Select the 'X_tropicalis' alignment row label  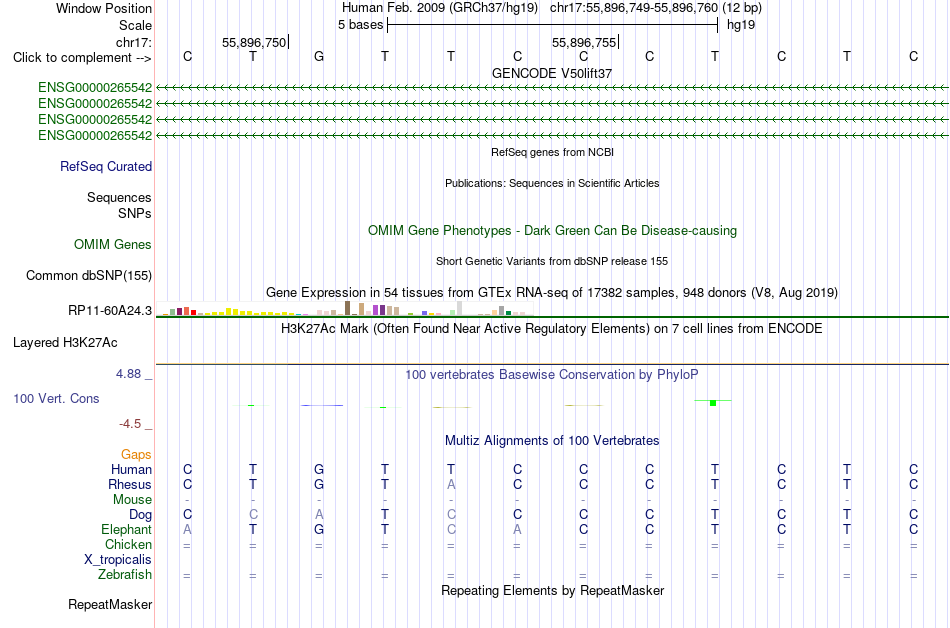(118, 560)
